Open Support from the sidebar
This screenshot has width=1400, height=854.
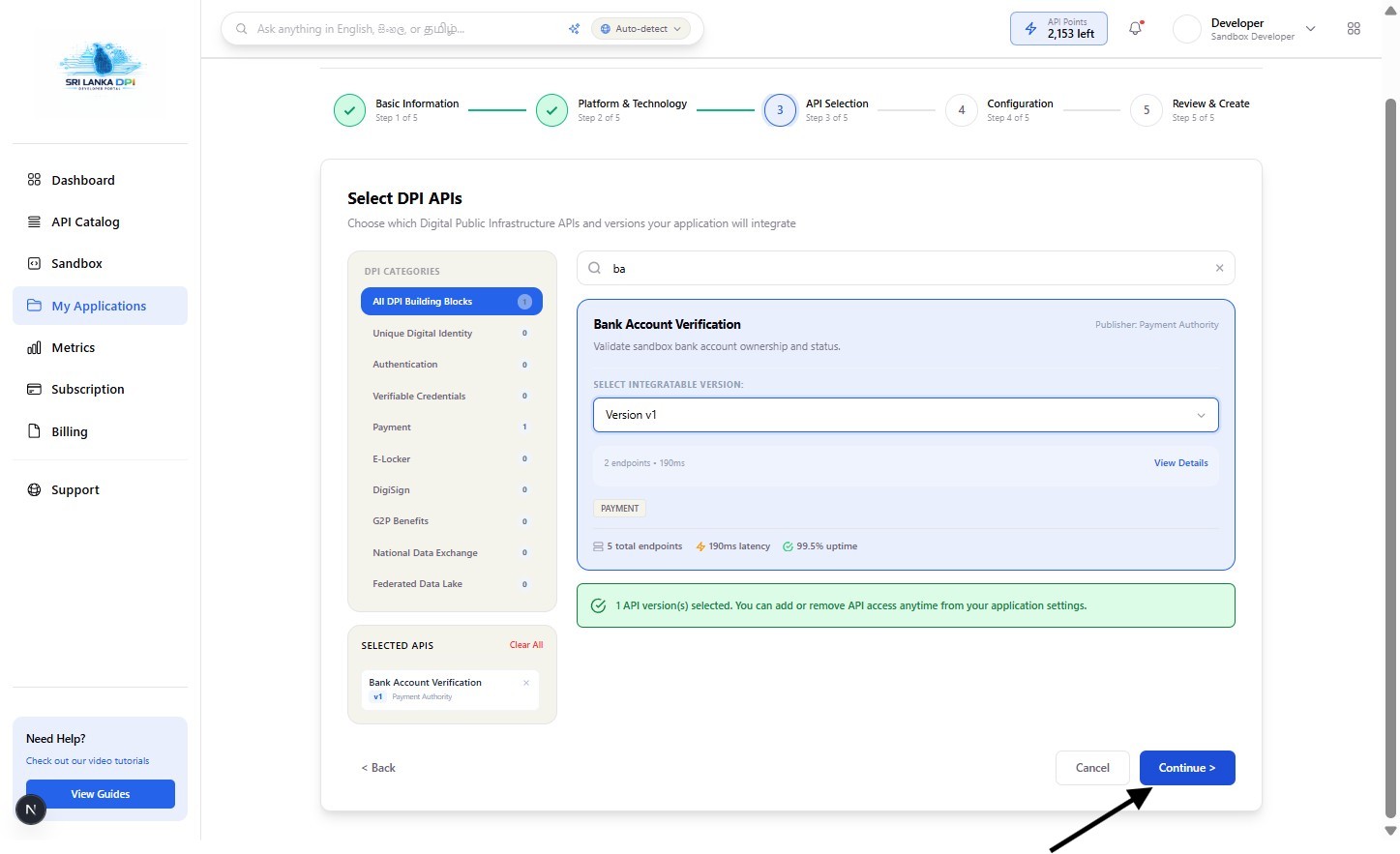click(100, 489)
